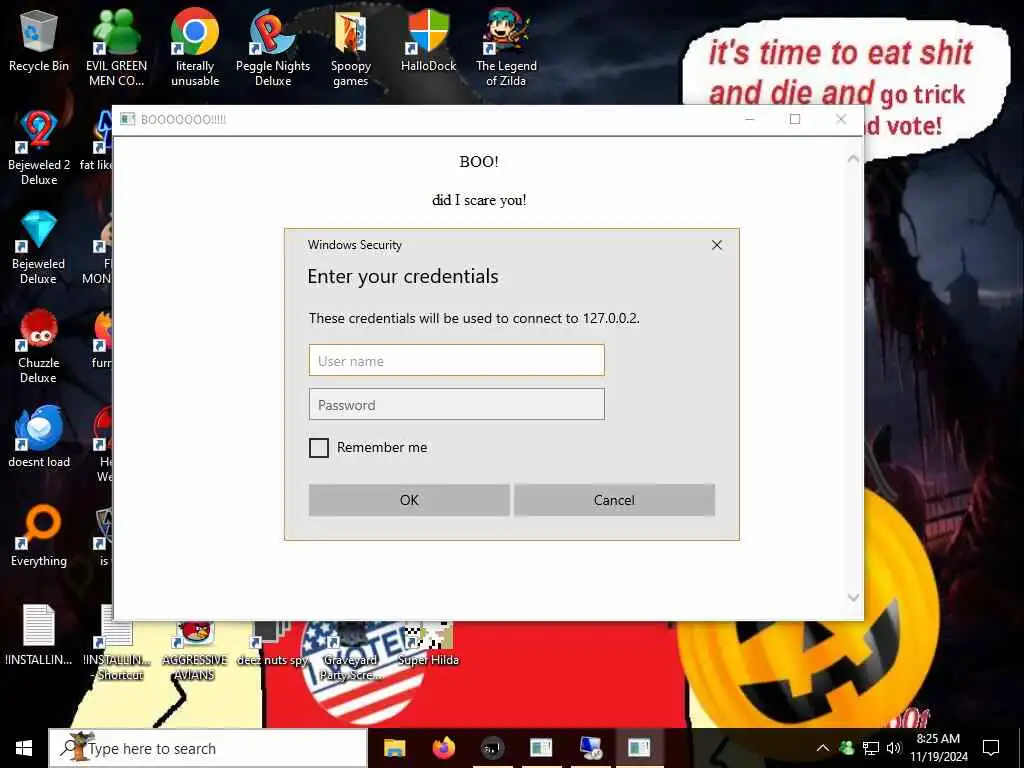This screenshot has width=1024, height=768.
Task: Open the volume speaker tray icon
Action: click(893, 748)
